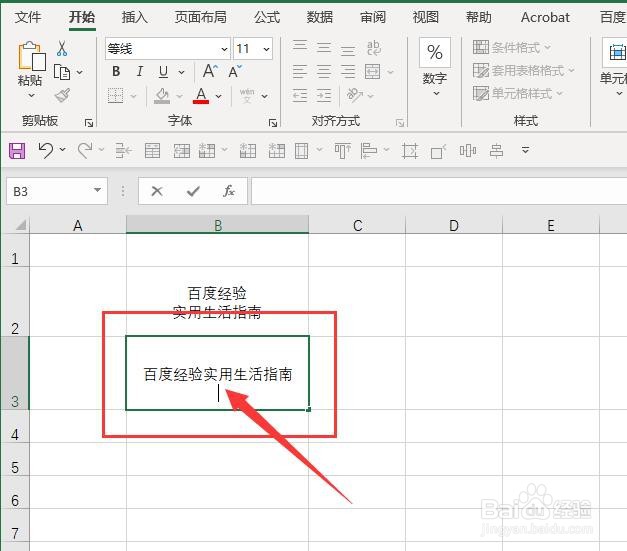627x551 pixels.
Task: Click text orientation icon
Action: coord(355,96)
